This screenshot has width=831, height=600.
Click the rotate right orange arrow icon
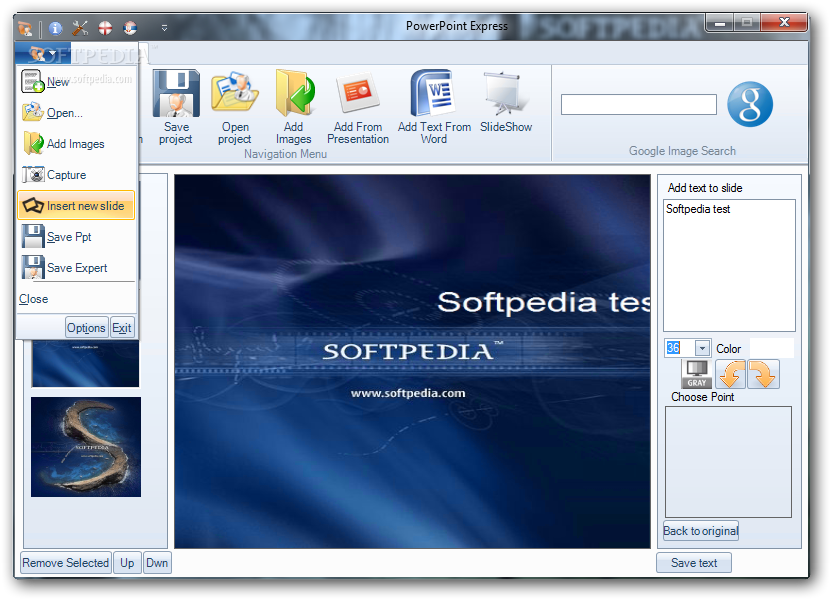(763, 374)
